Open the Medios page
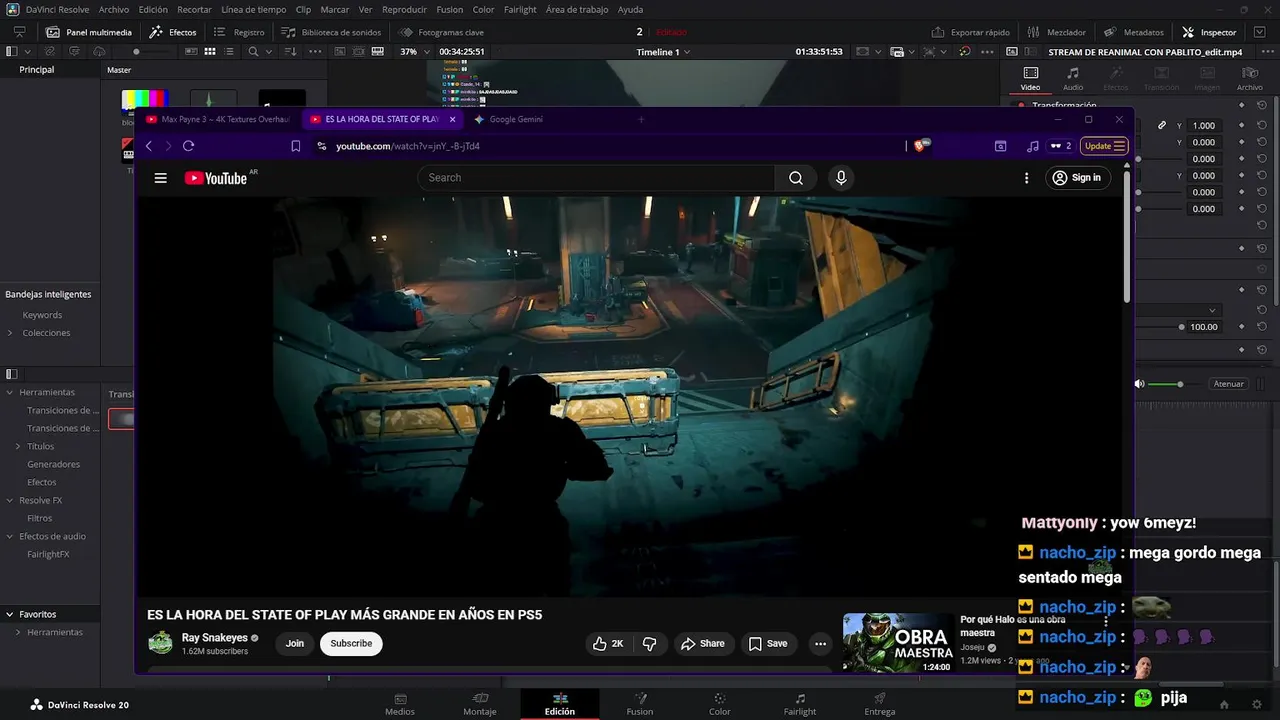The width and height of the screenshot is (1280, 720). point(400,704)
